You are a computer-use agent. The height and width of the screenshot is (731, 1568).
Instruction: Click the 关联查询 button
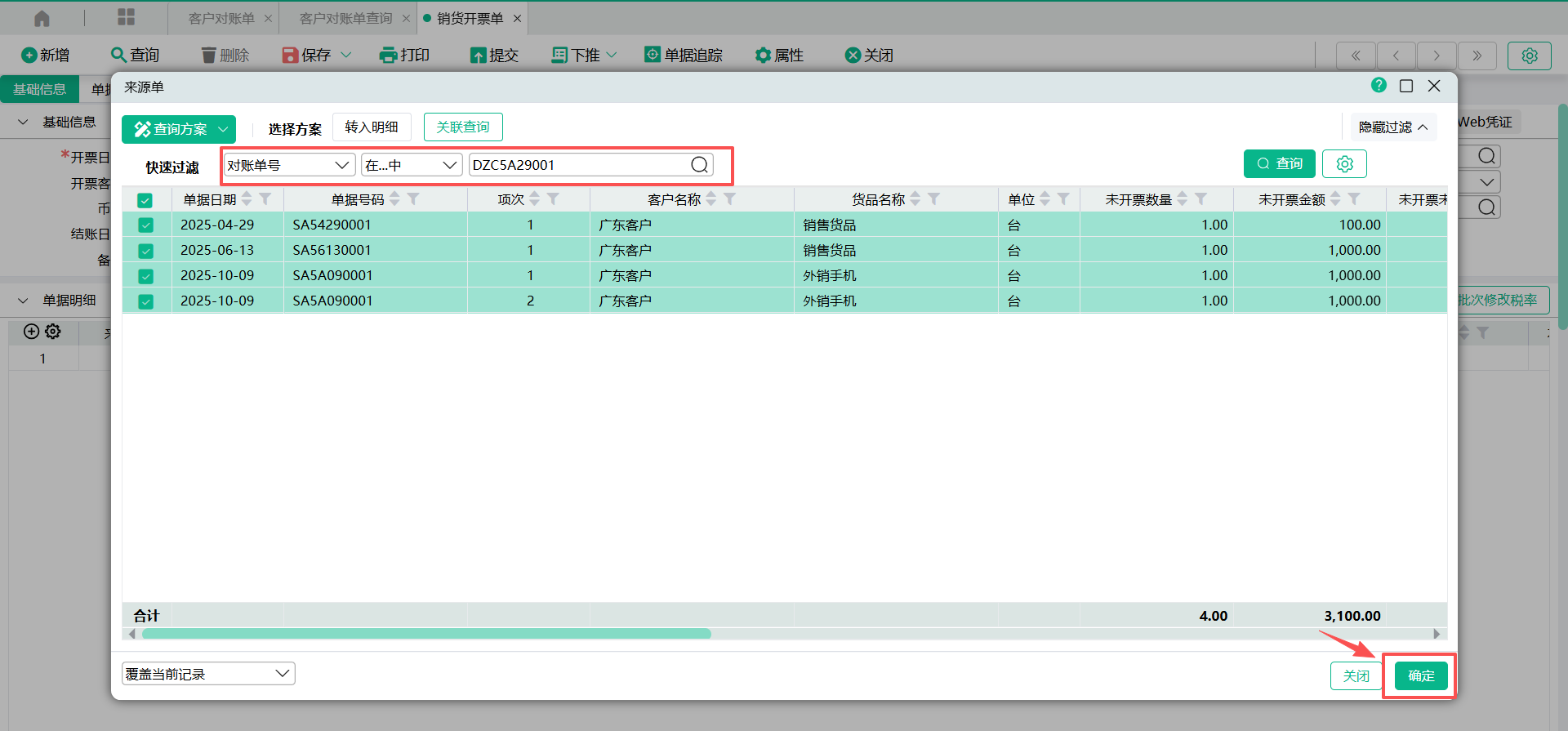click(x=463, y=127)
